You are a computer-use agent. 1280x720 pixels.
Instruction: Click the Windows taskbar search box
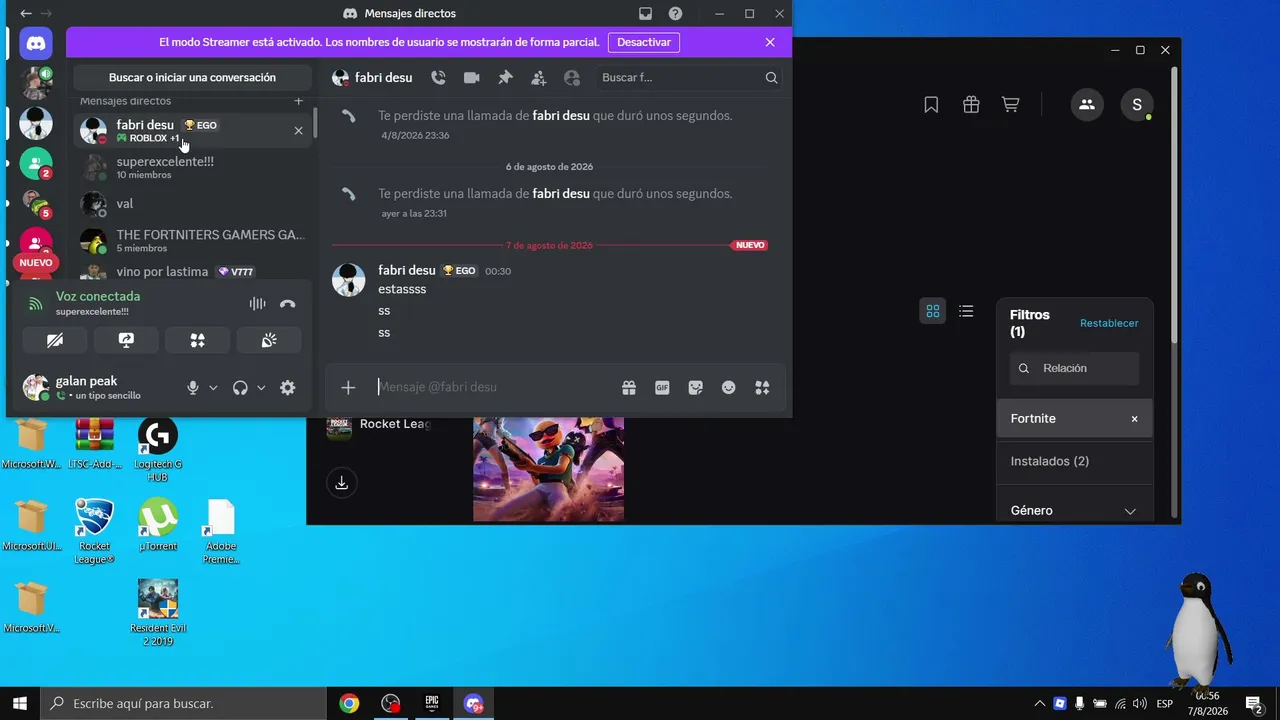[183, 703]
